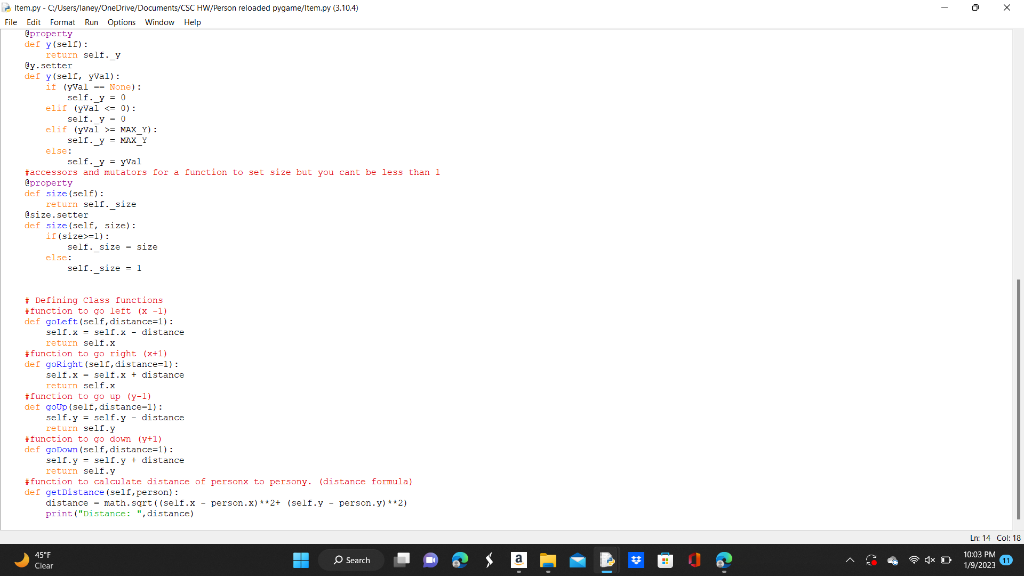Launch Teams Chat from the taskbar
This screenshot has width=1024, height=576.
tap(430, 560)
